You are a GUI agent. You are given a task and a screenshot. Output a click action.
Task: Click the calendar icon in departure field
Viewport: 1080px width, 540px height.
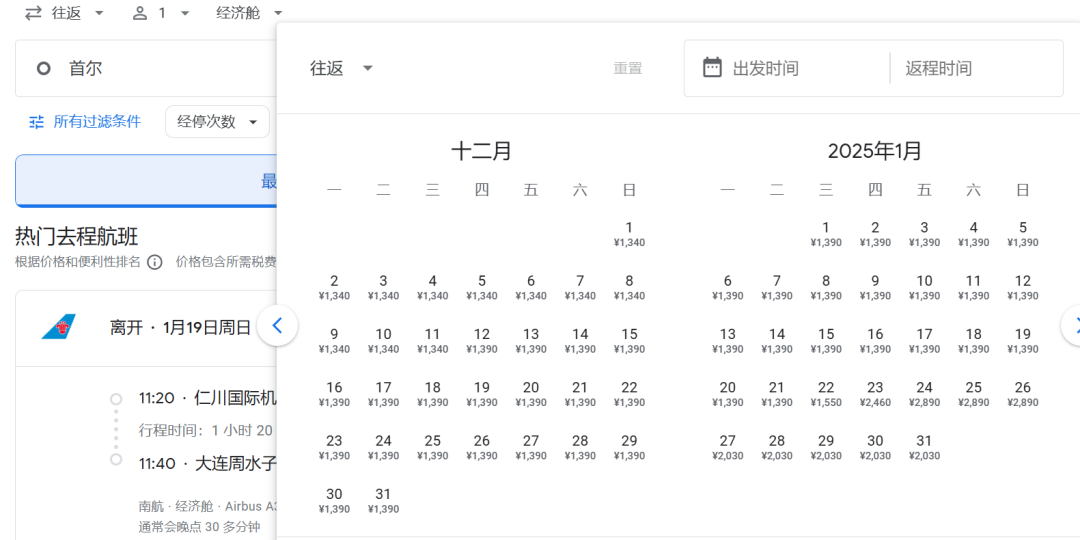point(712,68)
